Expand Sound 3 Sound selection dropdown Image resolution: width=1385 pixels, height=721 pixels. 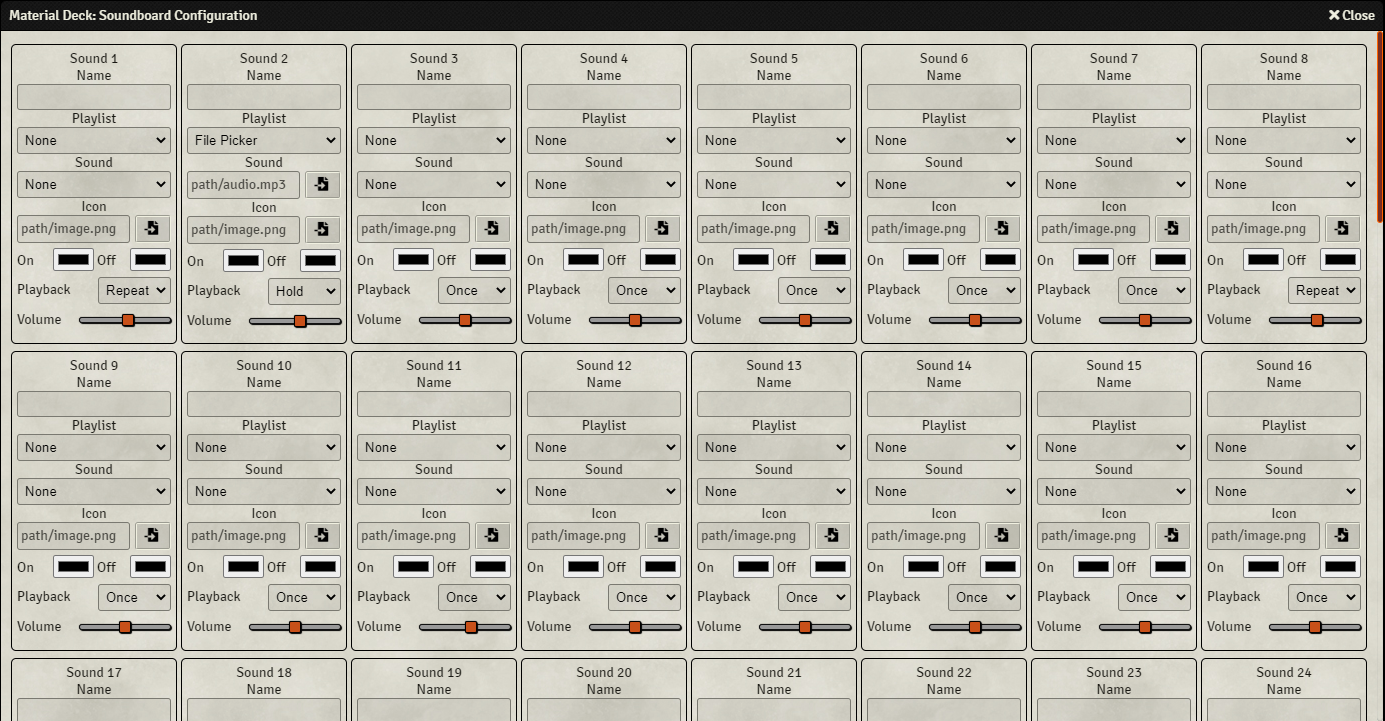pos(434,185)
